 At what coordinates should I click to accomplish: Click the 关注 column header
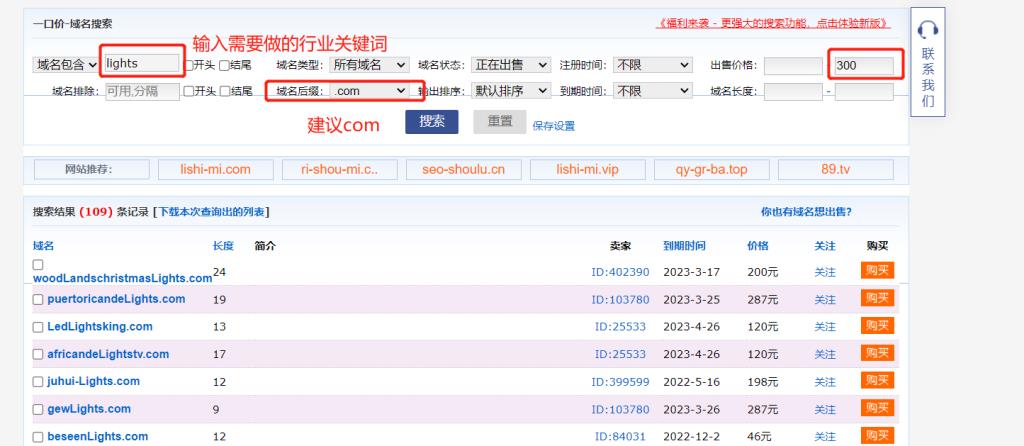coord(825,246)
